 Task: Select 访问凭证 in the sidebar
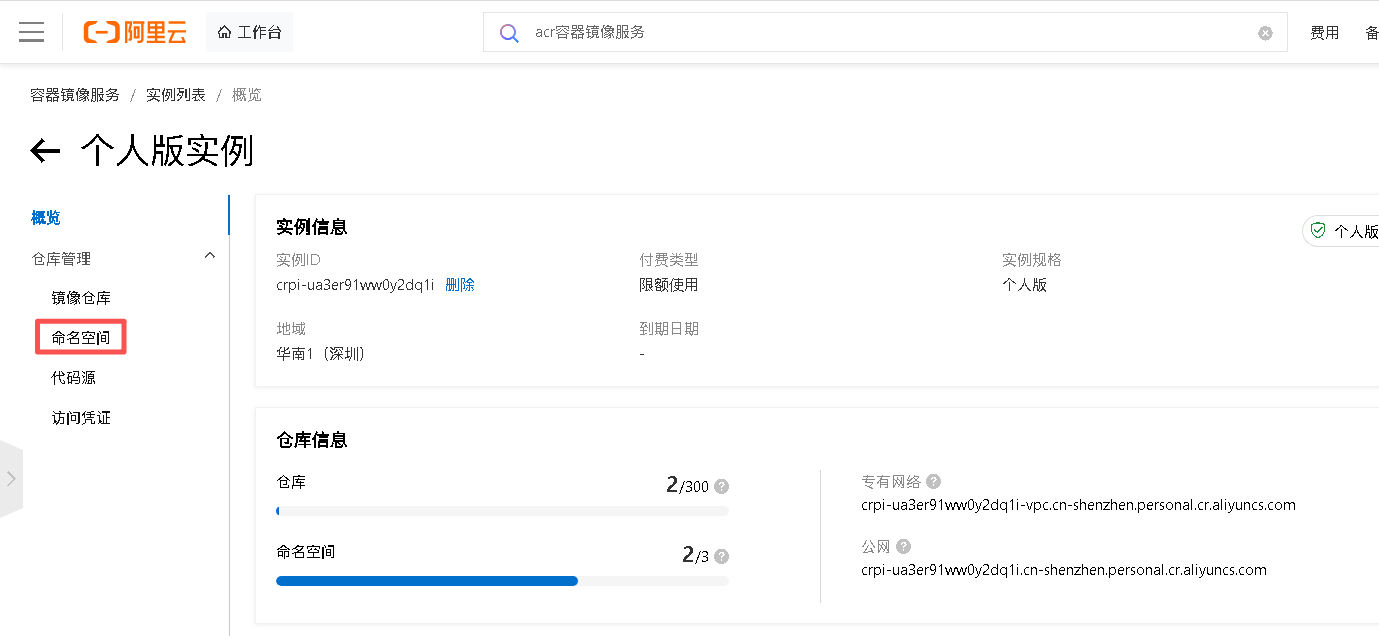(x=80, y=417)
